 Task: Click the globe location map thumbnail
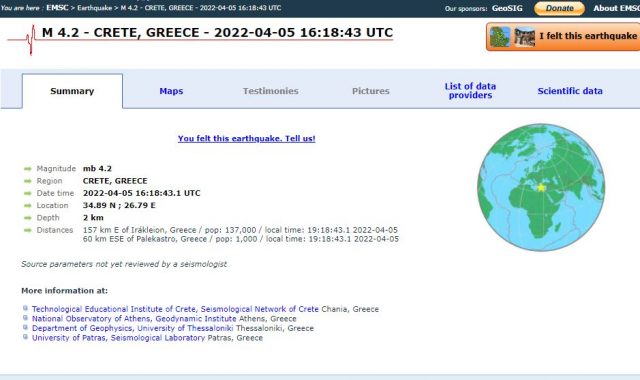coord(541,187)
